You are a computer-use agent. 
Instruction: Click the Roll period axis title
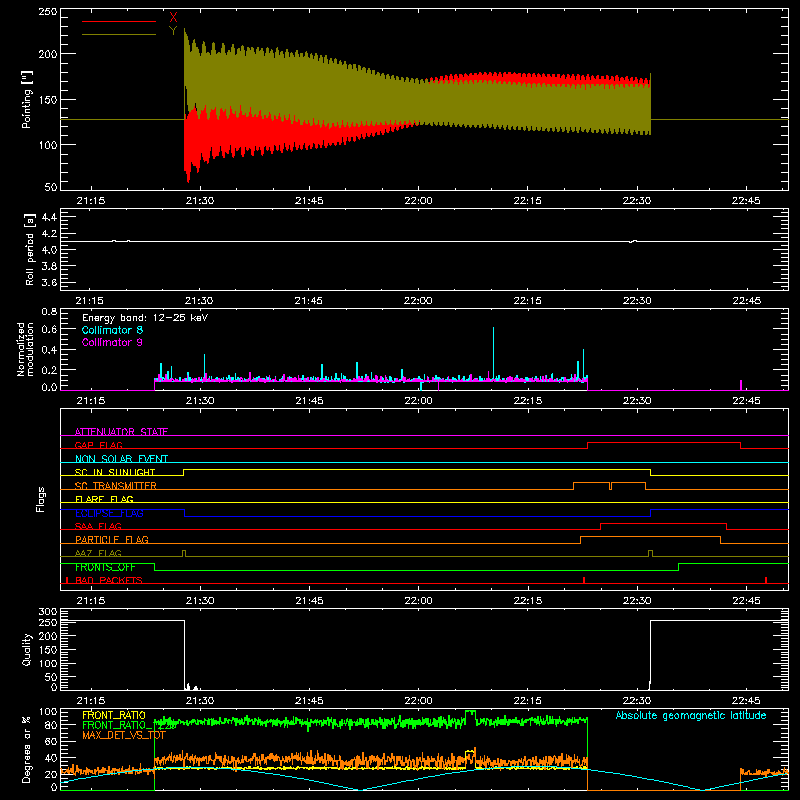(30, 249)
